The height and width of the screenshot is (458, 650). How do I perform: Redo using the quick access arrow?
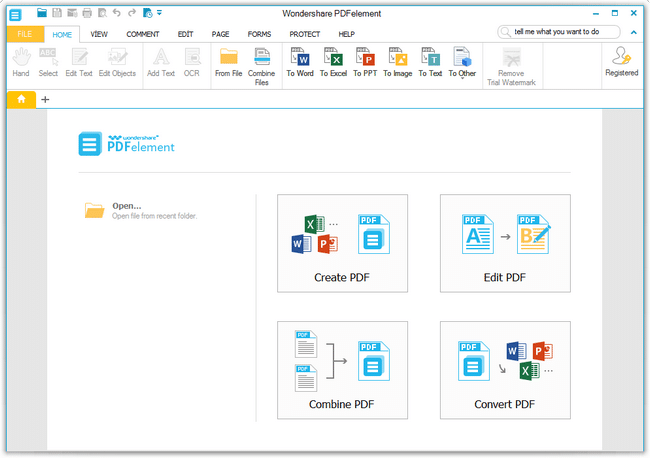click(132, 13)
